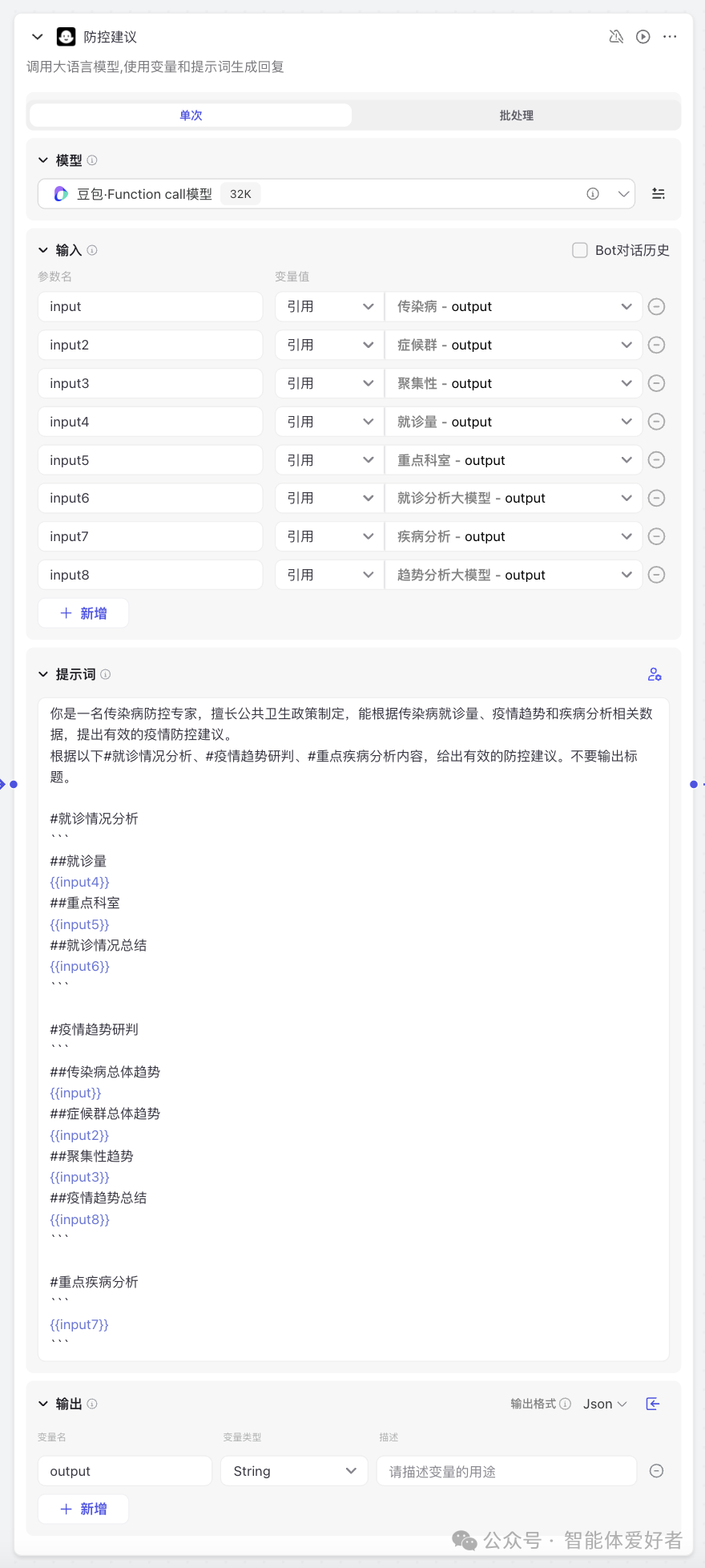Click the prompt text editor area
The height and width of the screenshot is (1568, 705).
[x=353, y=1029]
